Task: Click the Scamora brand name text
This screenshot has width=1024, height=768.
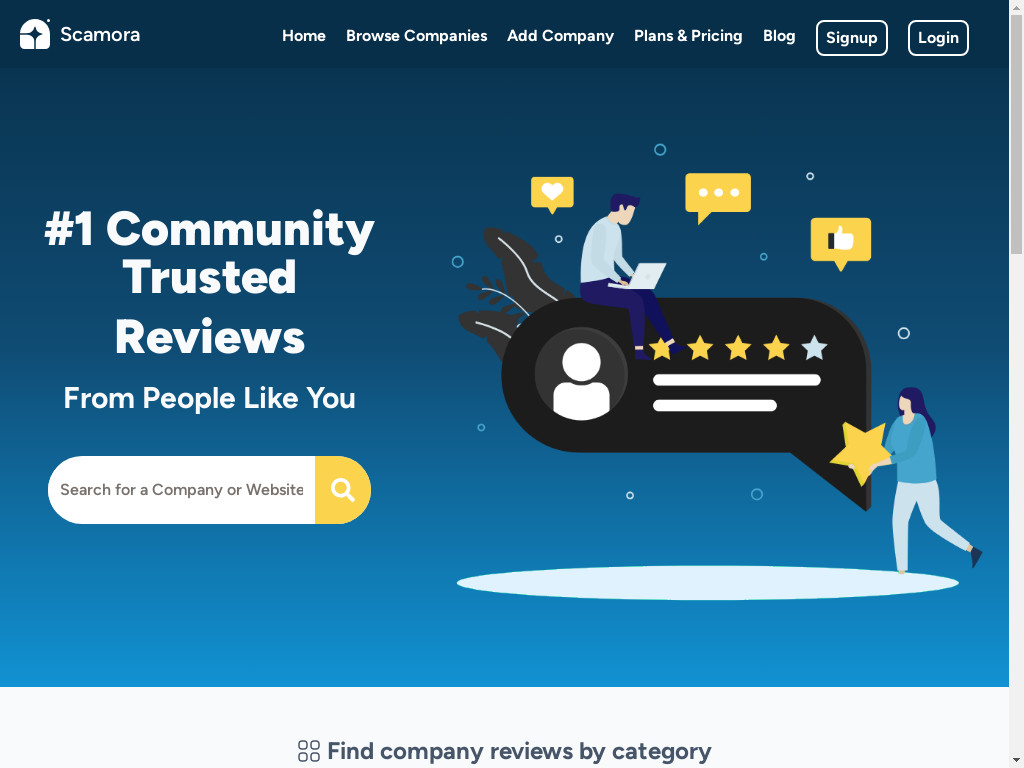Action: 100,35
